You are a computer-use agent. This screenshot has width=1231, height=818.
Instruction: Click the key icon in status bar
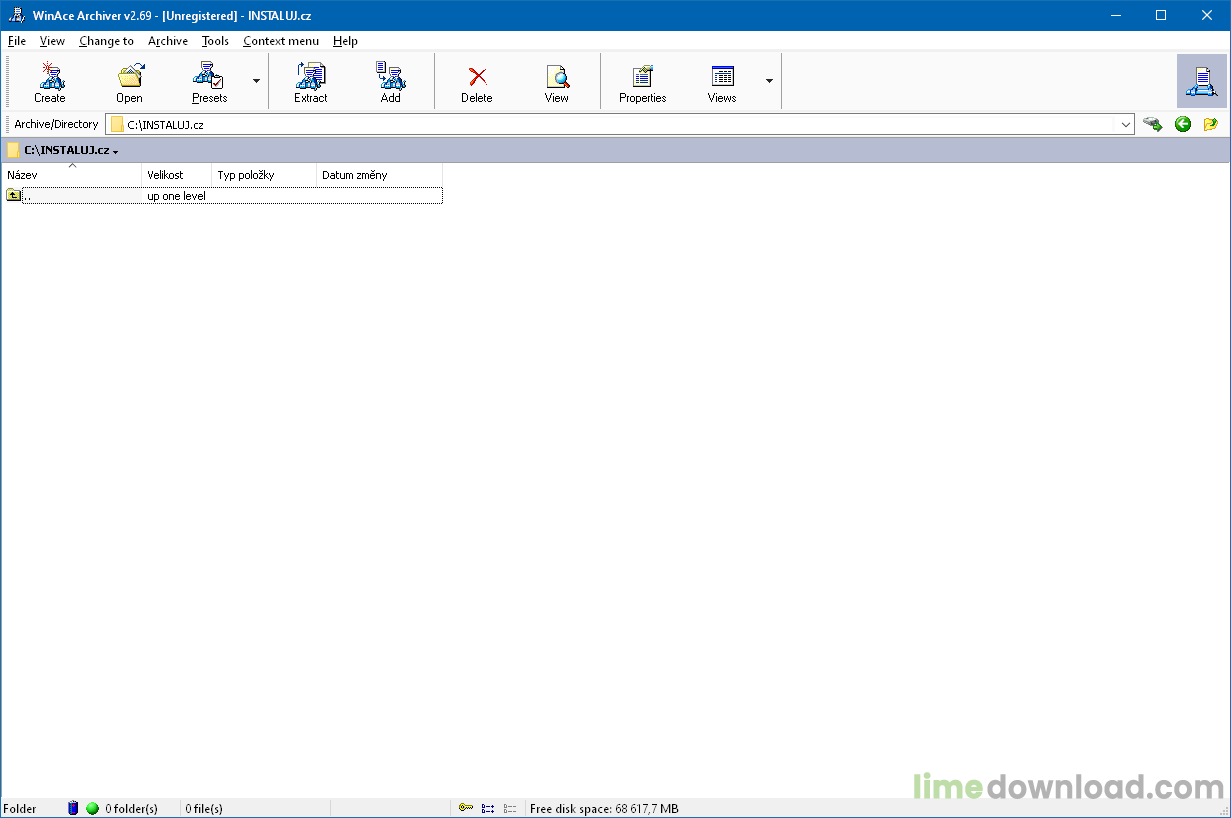[x=466, y=808]
